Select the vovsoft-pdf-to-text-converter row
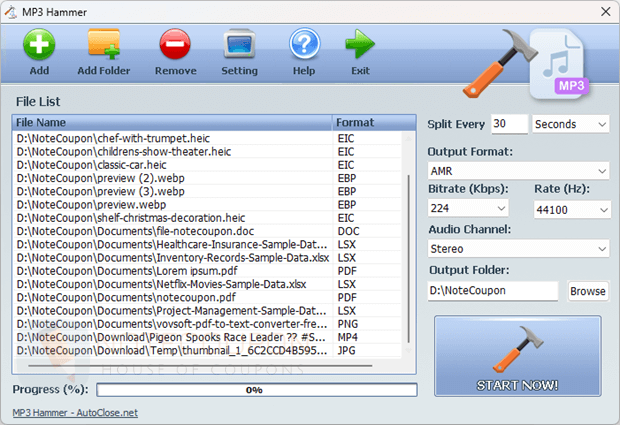 click(x=208, y=324)
